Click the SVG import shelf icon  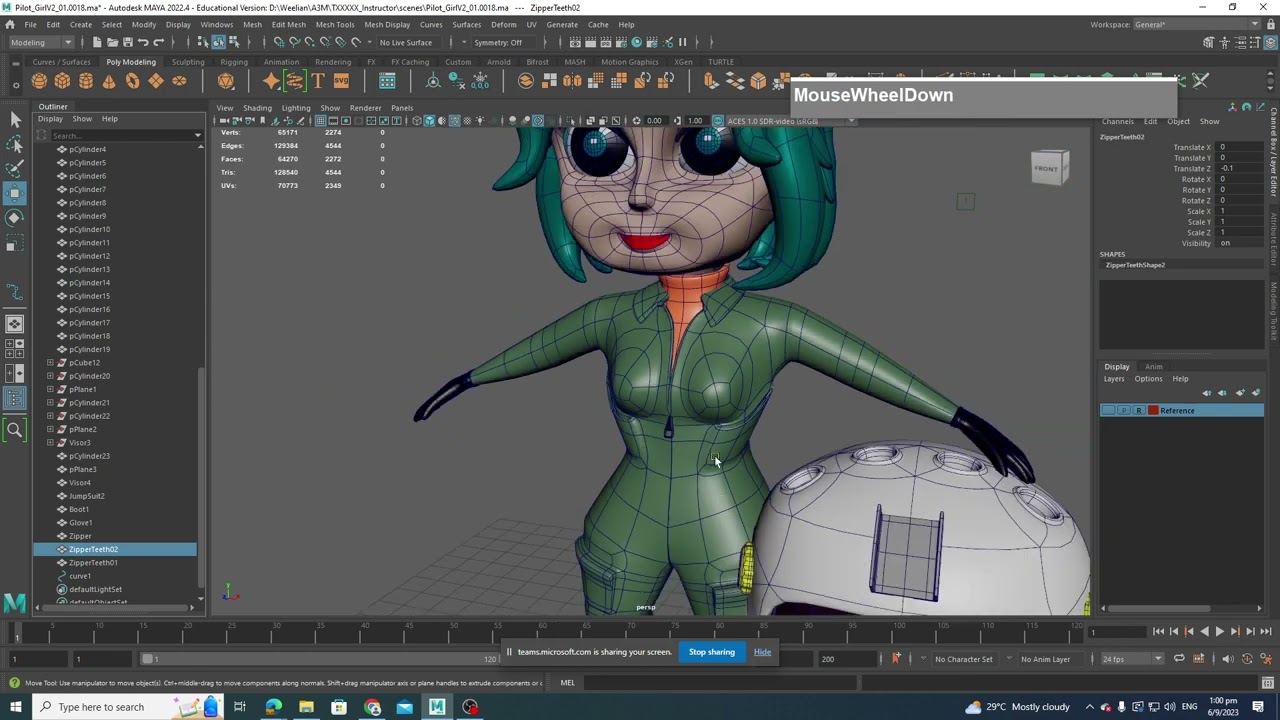point(341,81)
